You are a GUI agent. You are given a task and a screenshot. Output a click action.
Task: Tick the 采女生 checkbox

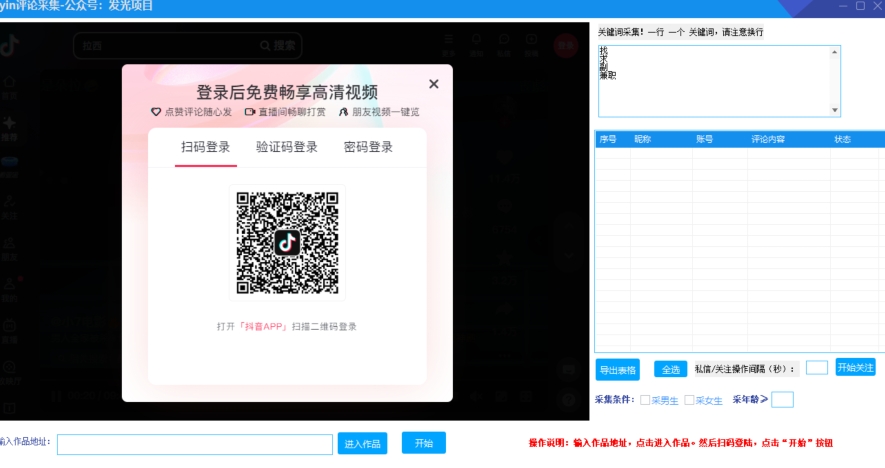[x=689, y=400]
